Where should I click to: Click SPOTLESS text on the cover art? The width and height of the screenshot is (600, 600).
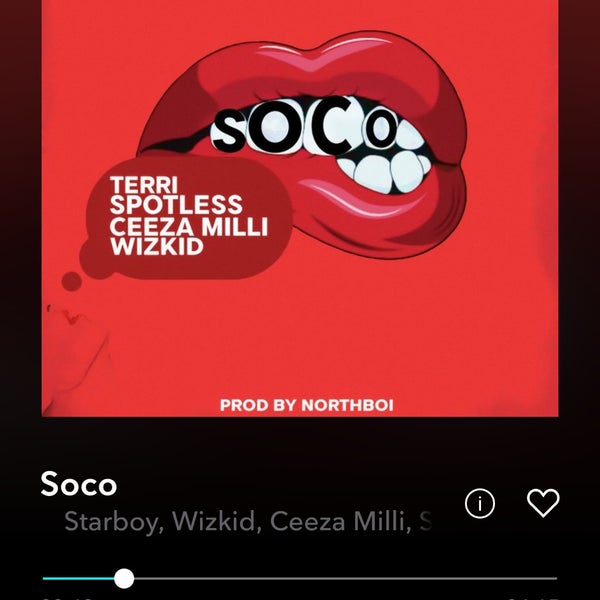(x=176, y=205)
